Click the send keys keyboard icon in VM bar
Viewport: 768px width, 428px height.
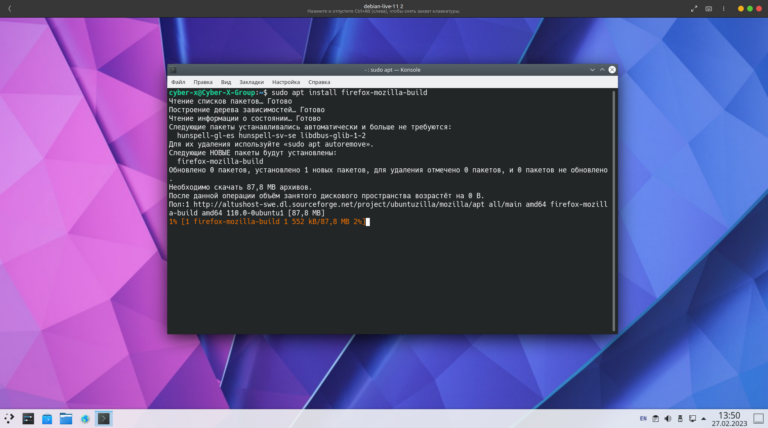point(709,8)
